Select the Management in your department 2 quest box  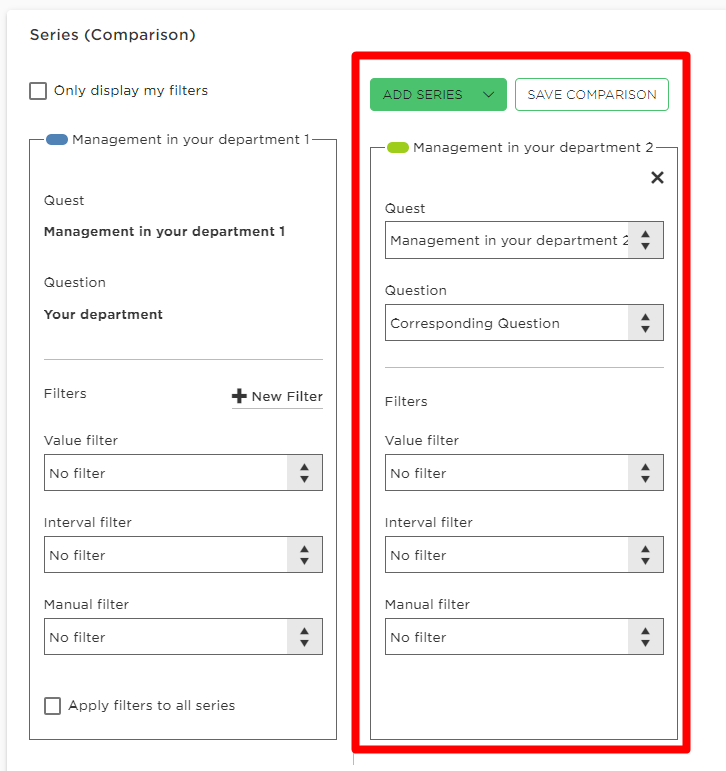click(x=524, y=240)
